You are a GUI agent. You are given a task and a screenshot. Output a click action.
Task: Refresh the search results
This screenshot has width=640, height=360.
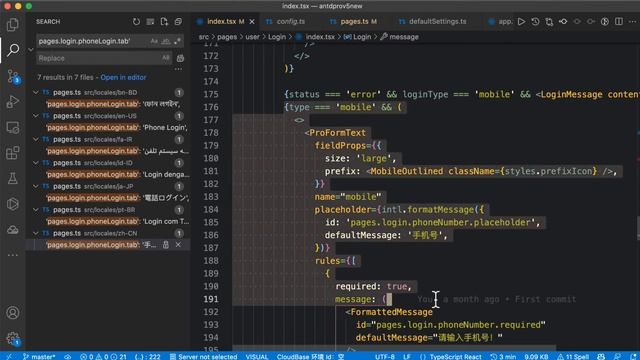coord(136,22)
